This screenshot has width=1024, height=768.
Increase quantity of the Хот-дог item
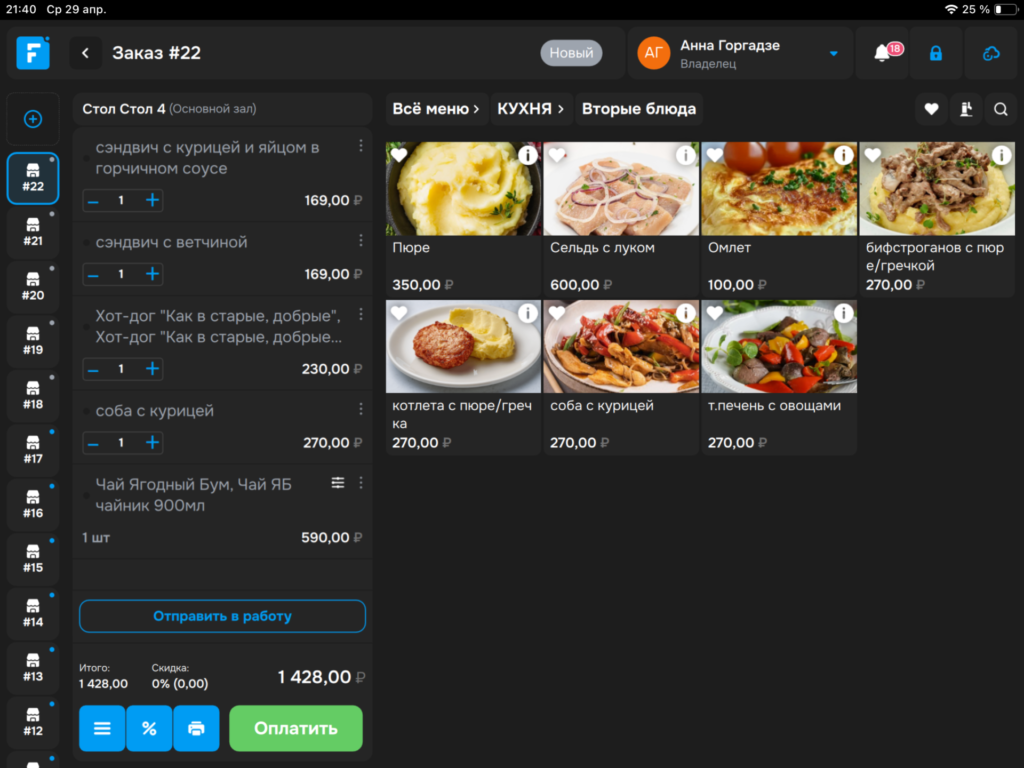point(152,368)
